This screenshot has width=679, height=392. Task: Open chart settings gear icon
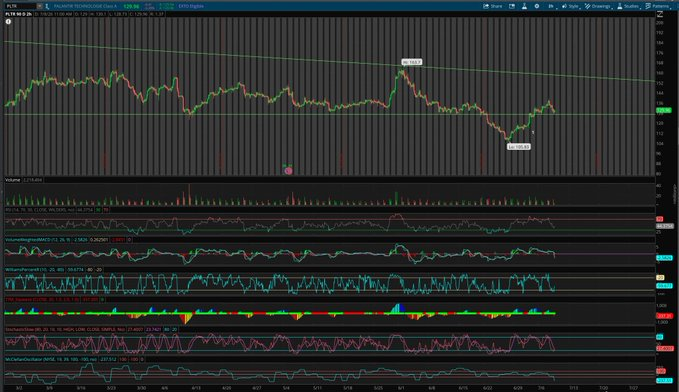tap(537, 6)
